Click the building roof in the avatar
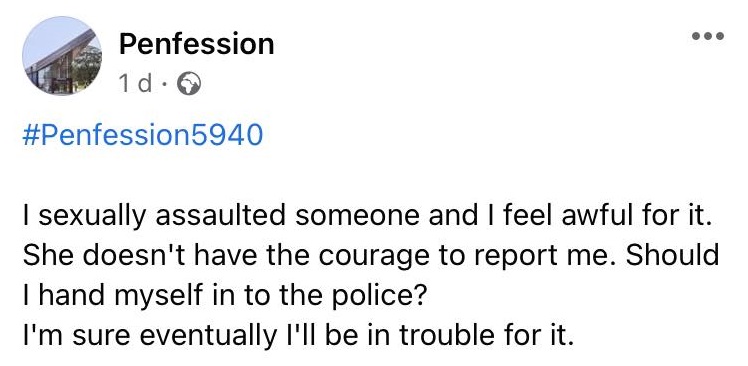 (x=60, y=51)
